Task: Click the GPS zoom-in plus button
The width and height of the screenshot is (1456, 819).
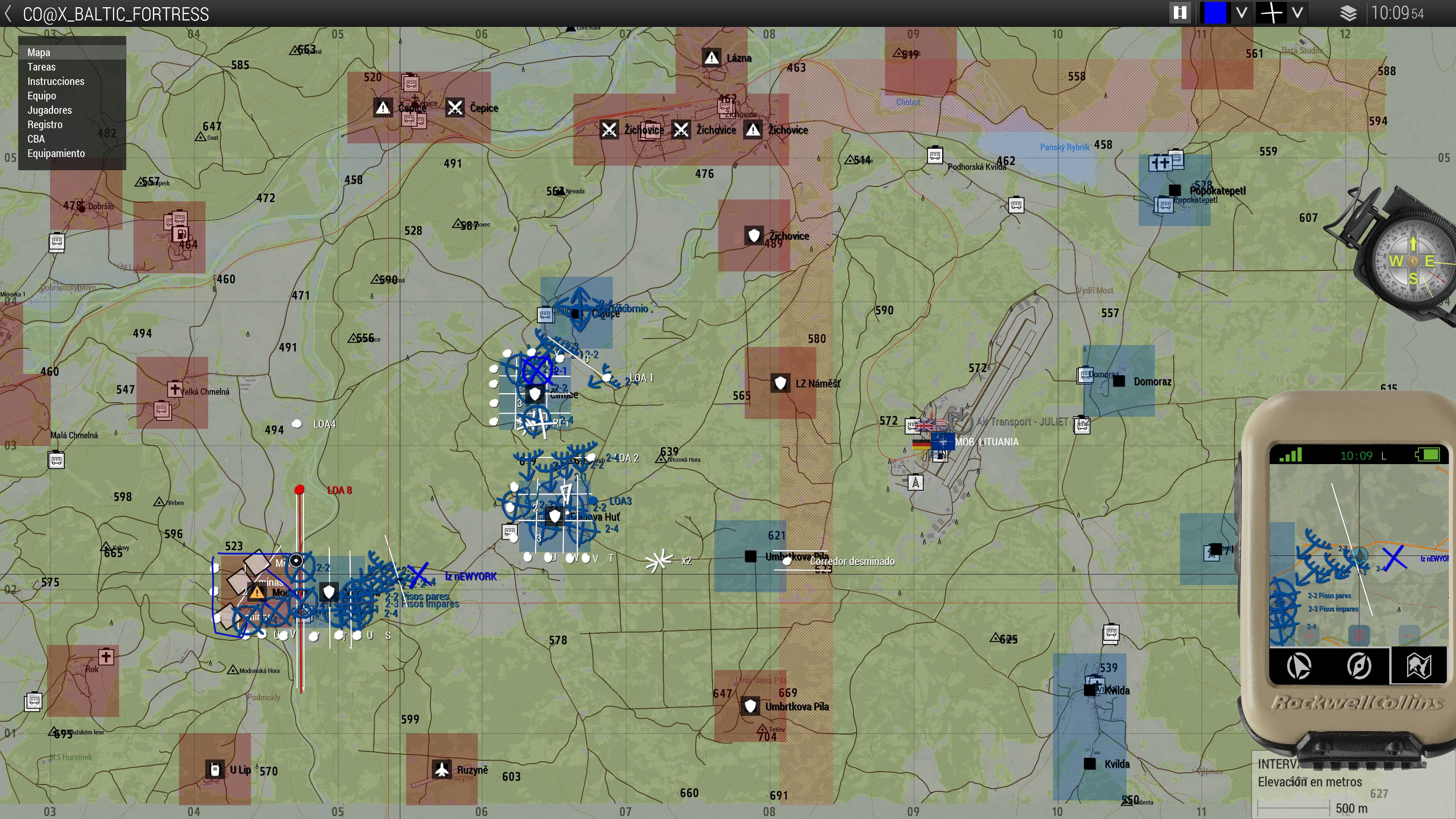Action: click(x=1308, y=635)
